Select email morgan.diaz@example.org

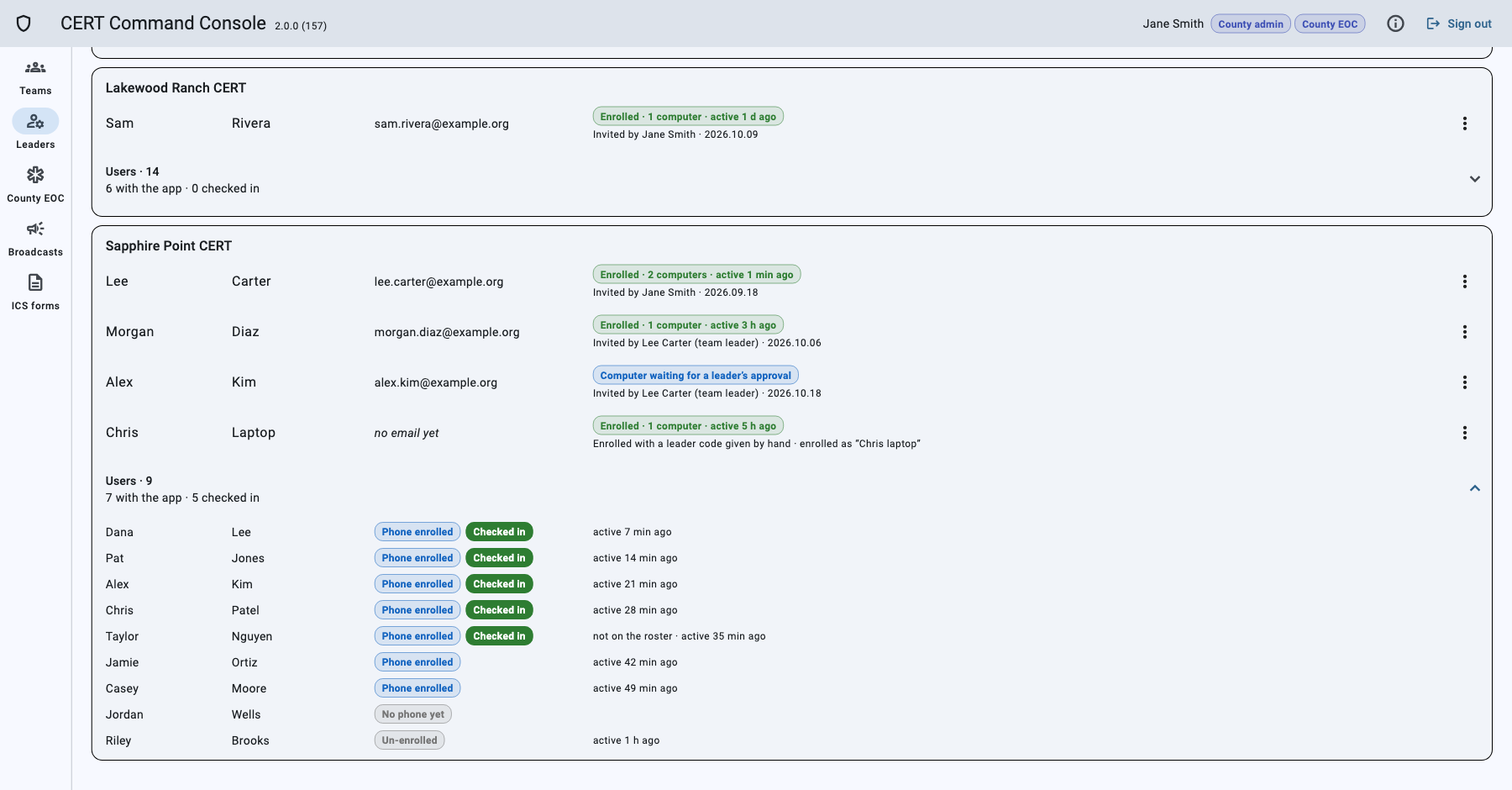click(x=447, y=332)
